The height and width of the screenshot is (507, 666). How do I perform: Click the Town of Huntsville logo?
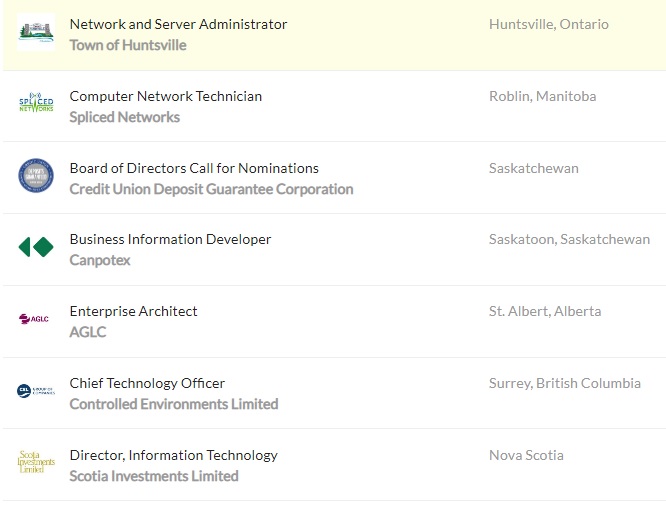tap(36, 32)
